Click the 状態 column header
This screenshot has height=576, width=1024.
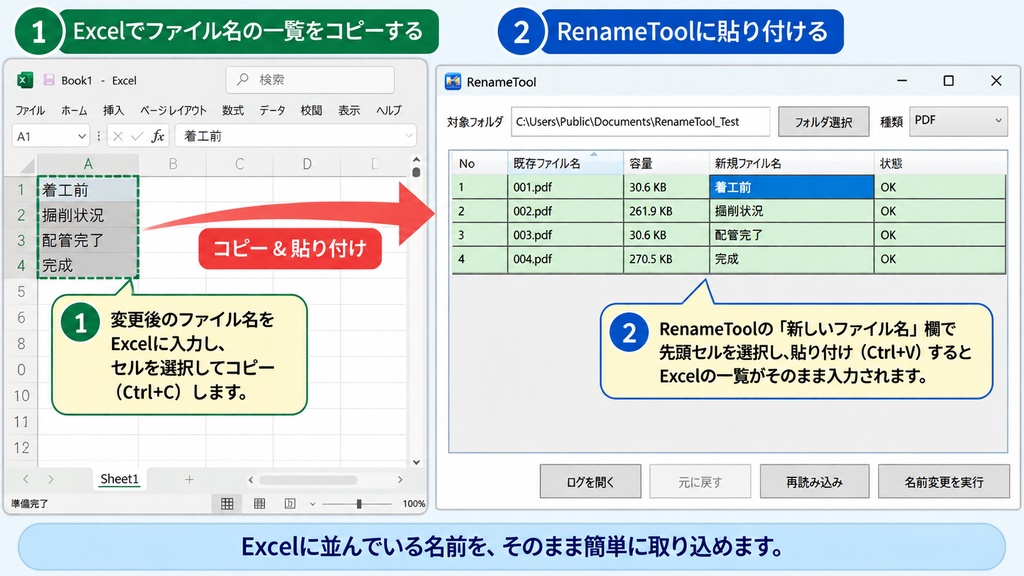(940, 163)
